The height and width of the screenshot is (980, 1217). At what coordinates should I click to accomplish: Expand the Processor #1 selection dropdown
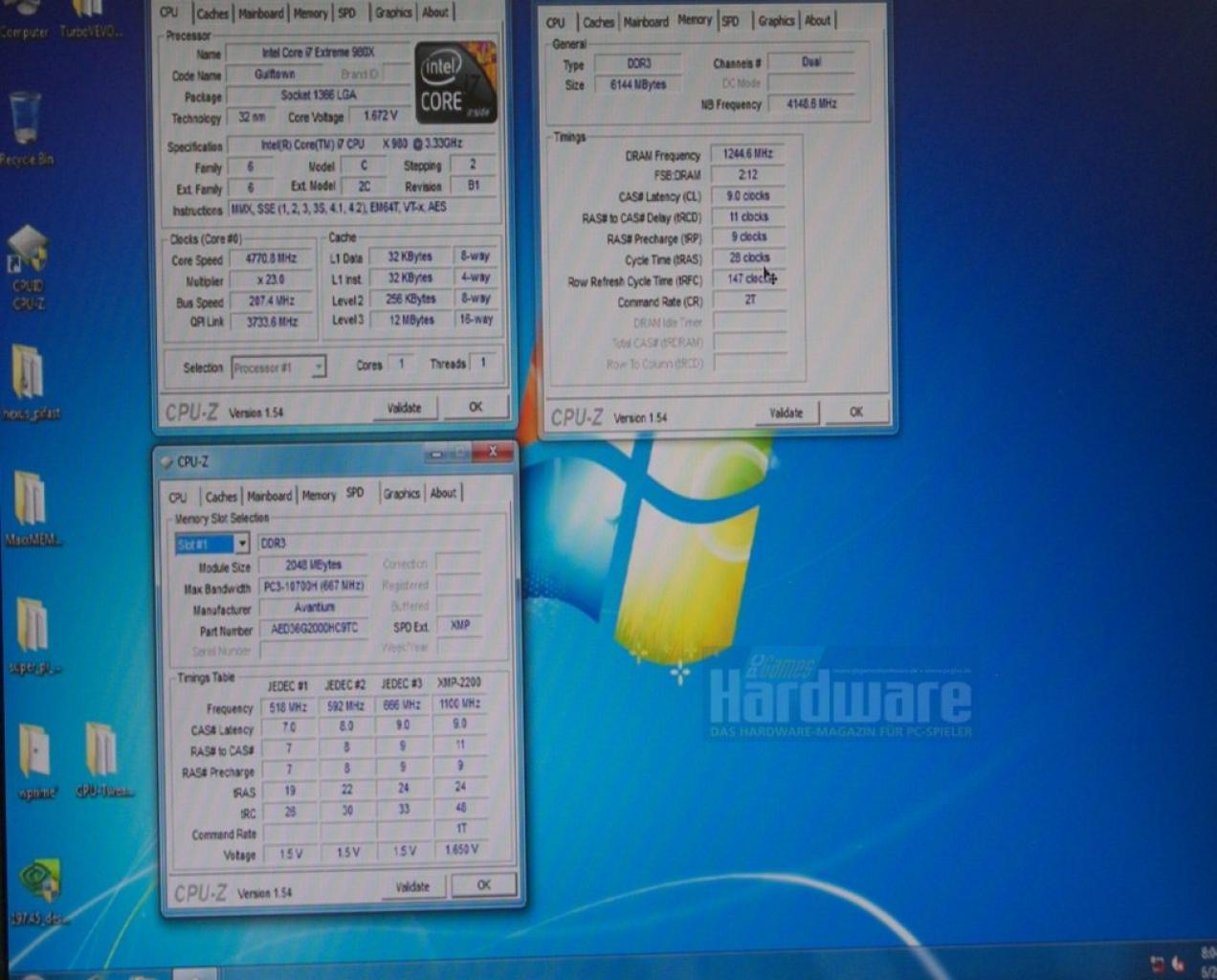(x=277, y=367)
